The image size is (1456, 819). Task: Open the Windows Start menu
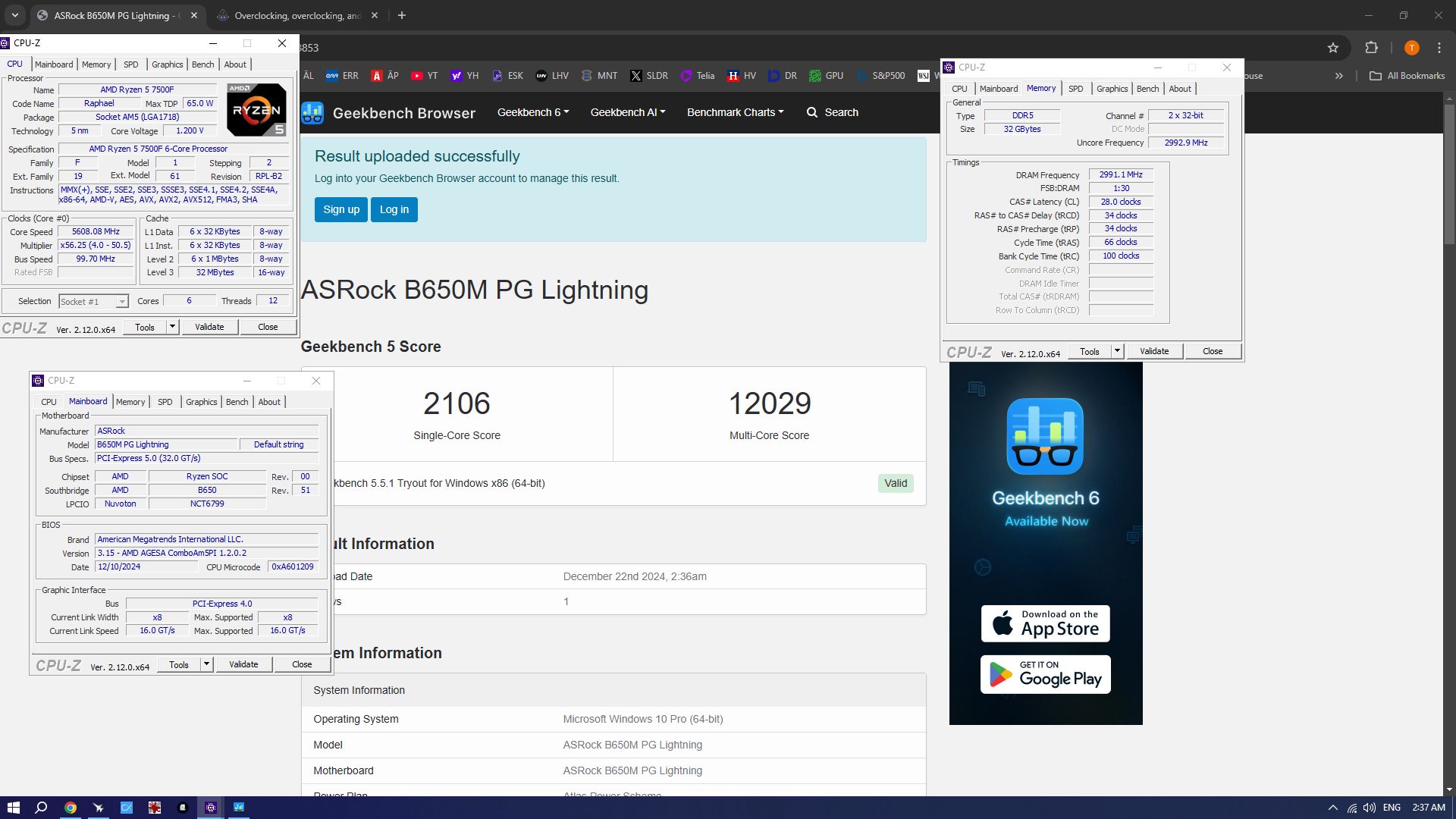(x=13, y=808)
